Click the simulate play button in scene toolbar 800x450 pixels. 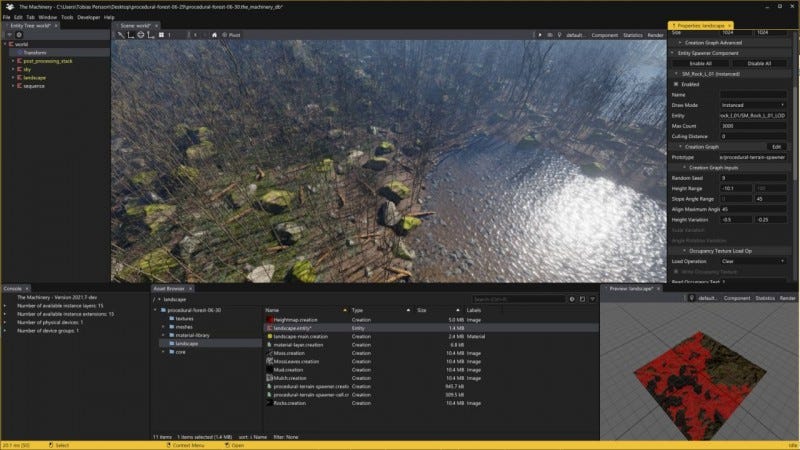pos(540,35)
